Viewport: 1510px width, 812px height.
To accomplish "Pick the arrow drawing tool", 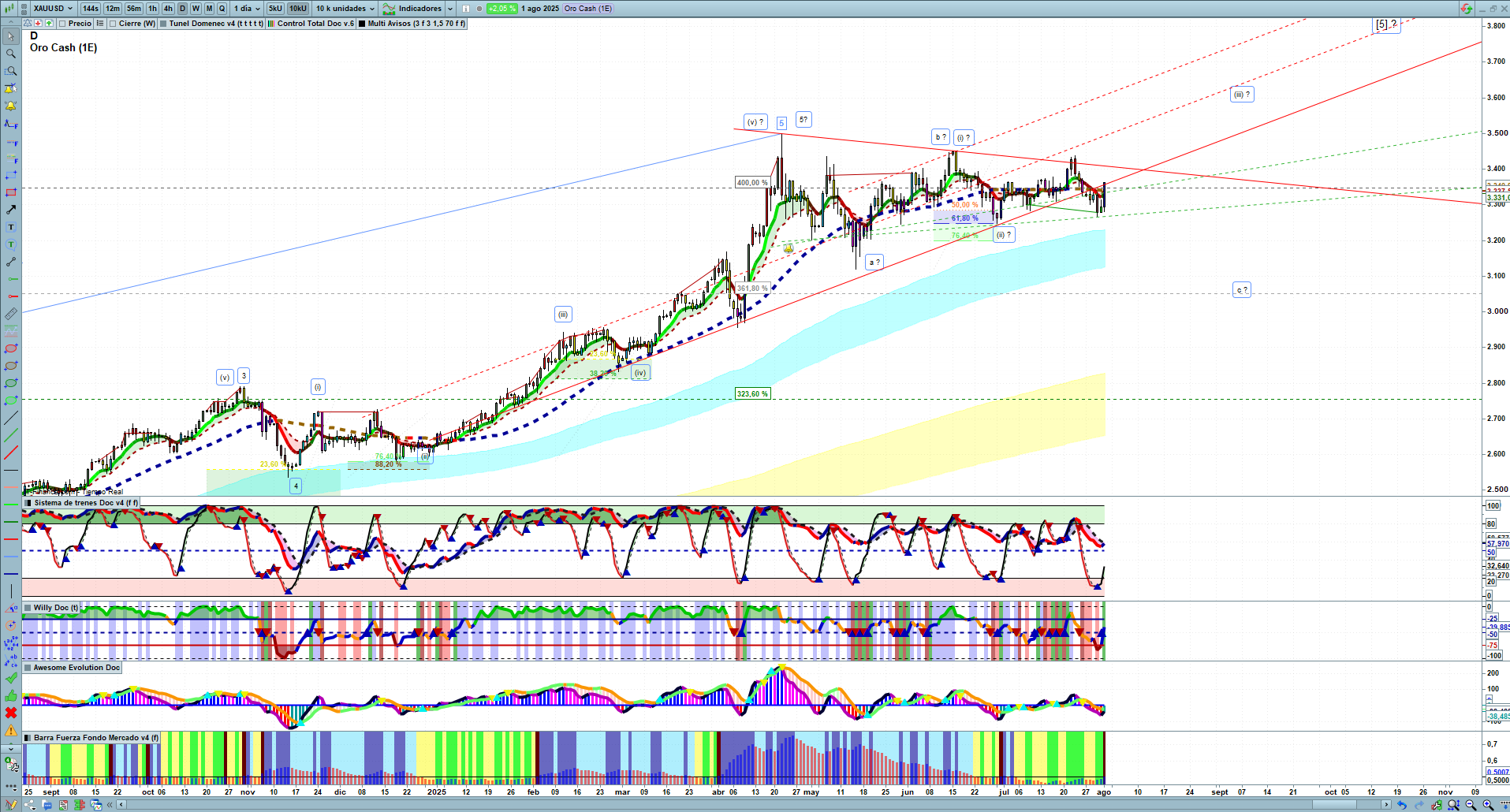I will [x=11, y=210].
